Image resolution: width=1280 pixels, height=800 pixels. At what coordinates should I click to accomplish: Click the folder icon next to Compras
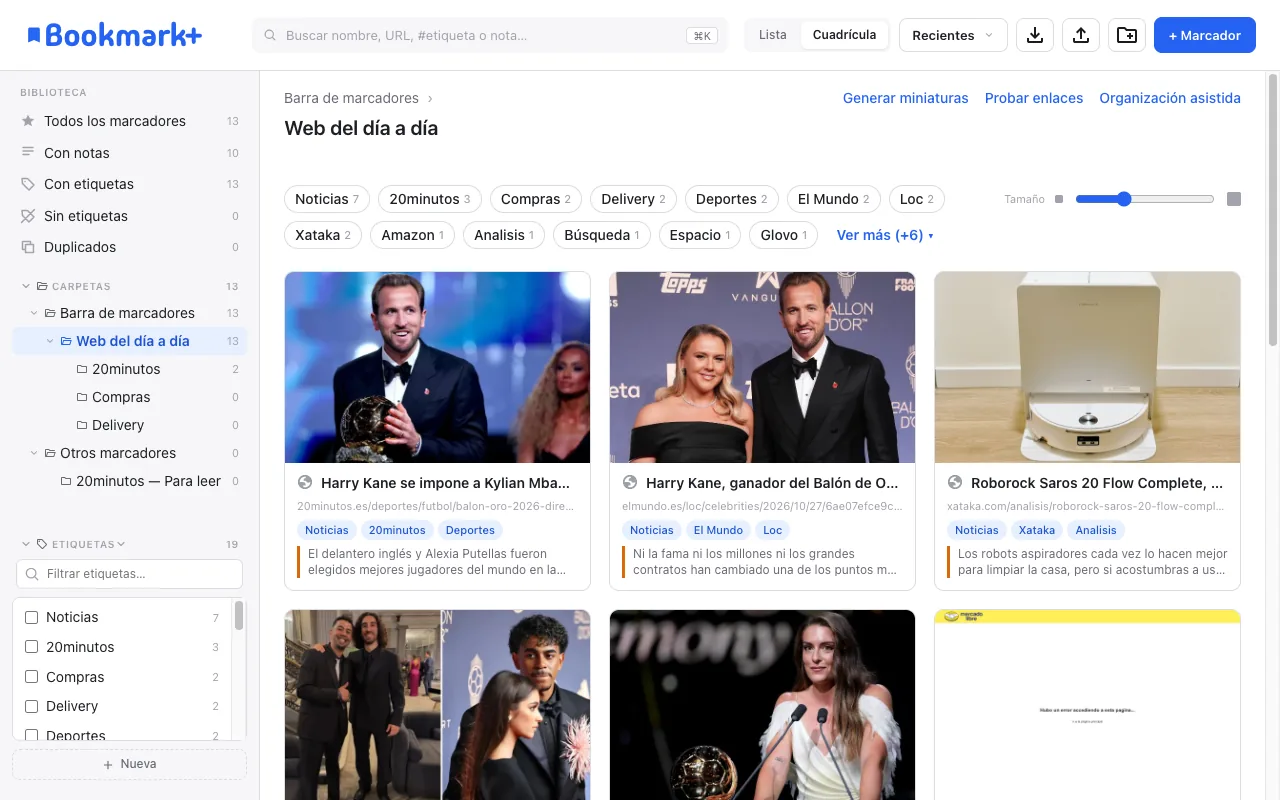point(82,397)
